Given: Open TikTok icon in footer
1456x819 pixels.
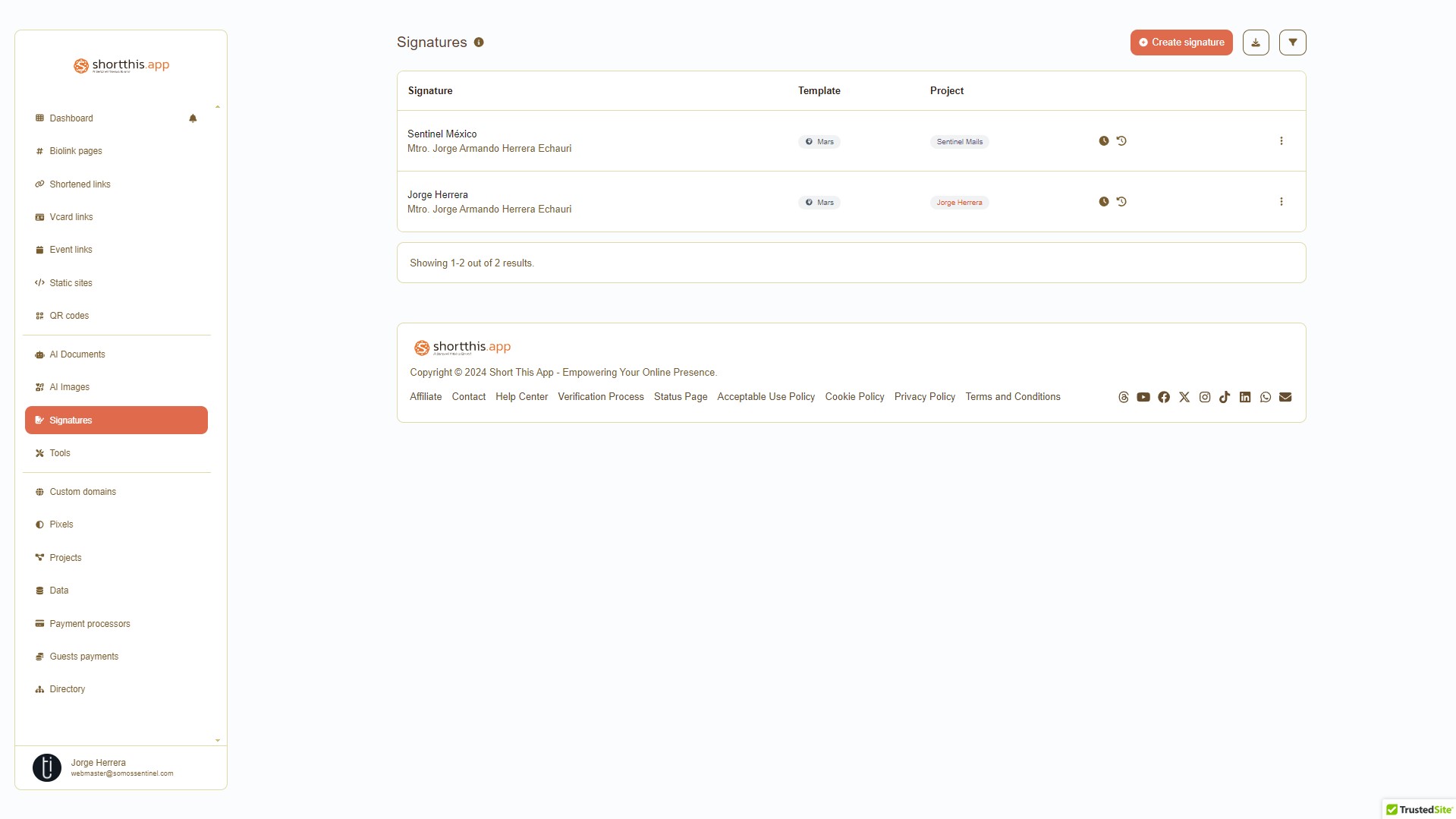Looking at the screenshot, I should click(x=1225, y=397).
